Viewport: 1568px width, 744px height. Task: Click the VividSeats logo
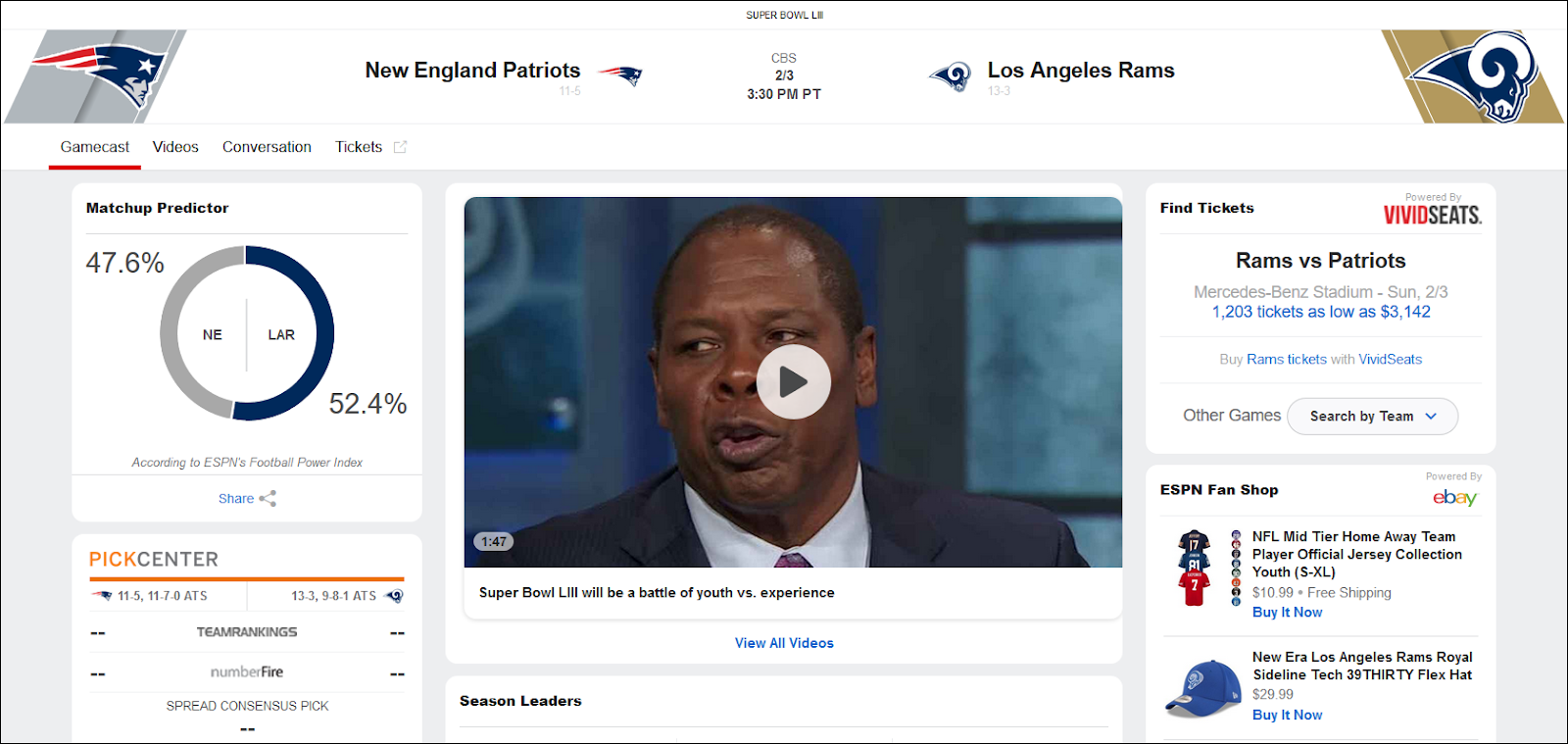coord(1432,215)
